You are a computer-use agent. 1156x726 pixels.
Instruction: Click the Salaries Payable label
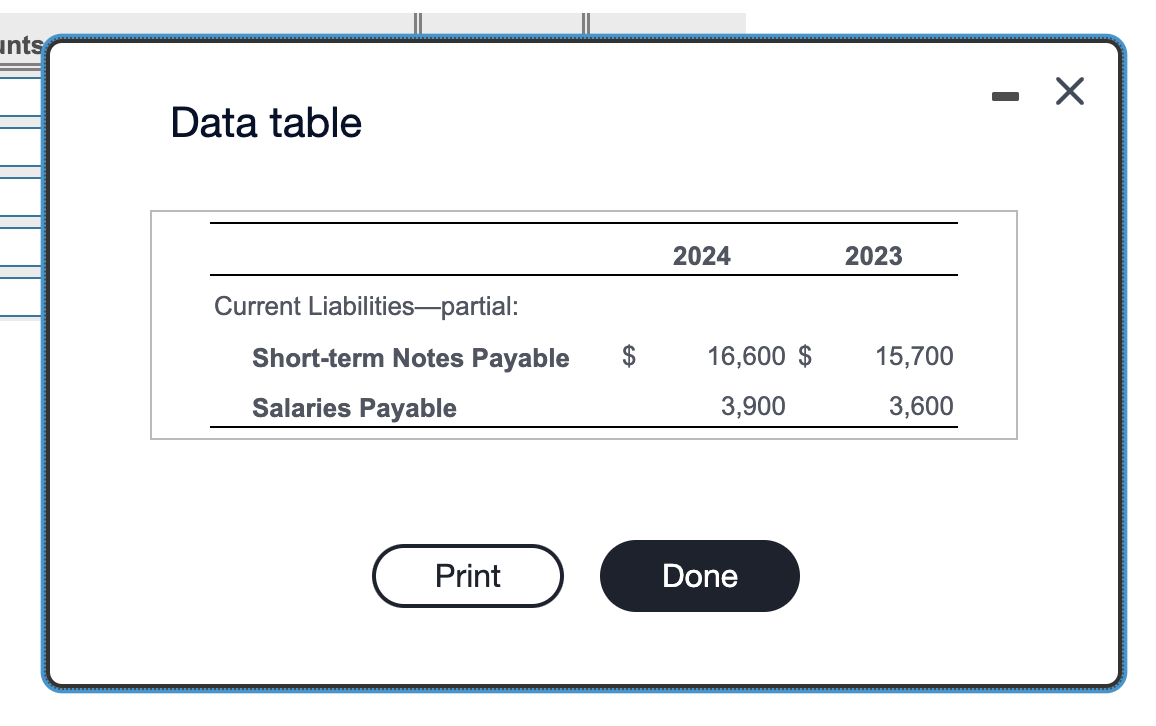(354, 408)
